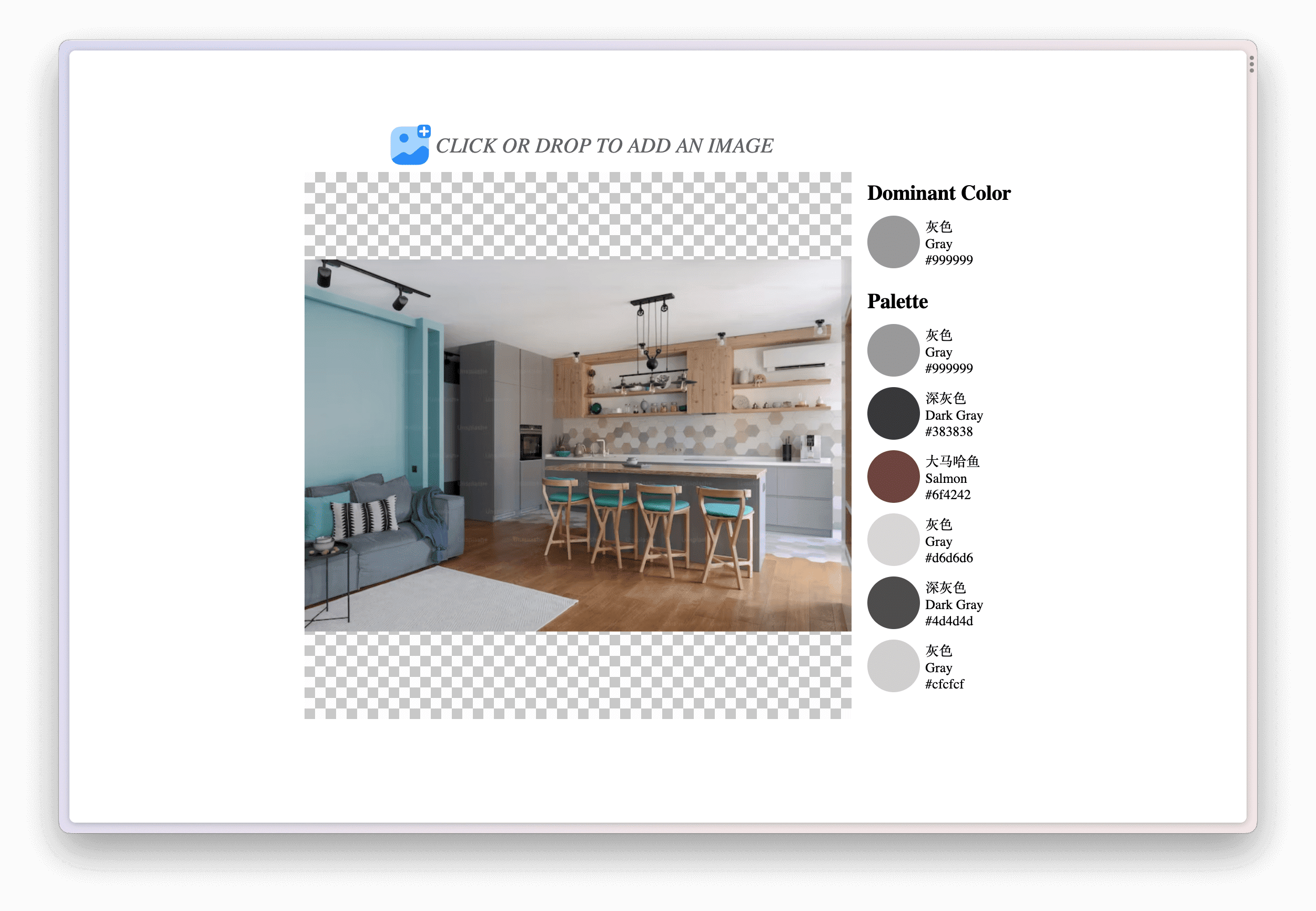Screen dimensions: 1316x911
Task: Click the transparent checkerboard area above the photo
Action: 578,215
